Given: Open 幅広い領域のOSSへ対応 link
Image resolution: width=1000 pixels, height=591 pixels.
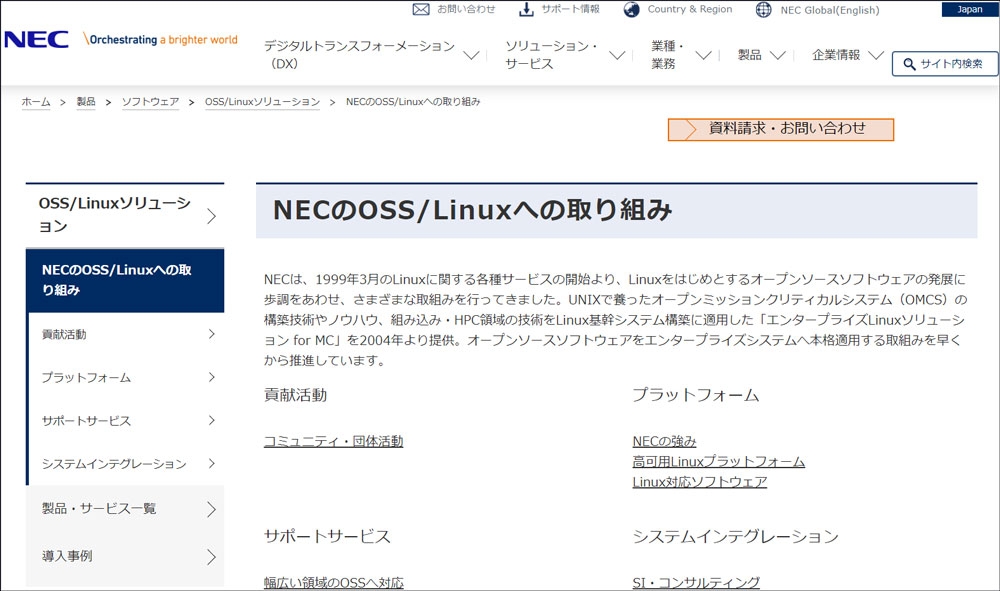Looking at the screenshot, I should pyautogui.click(x=334, y=583).
